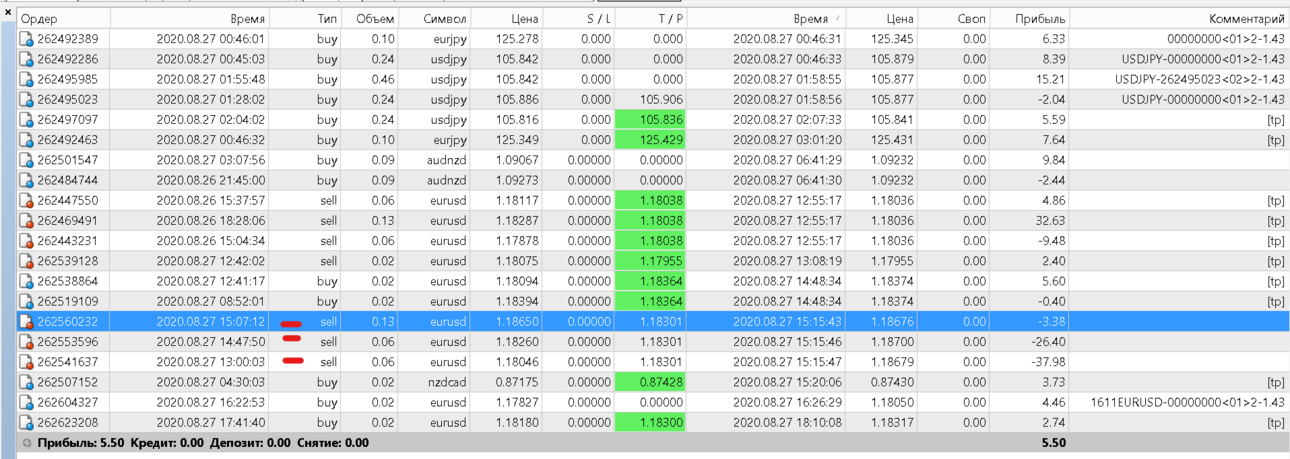Image resolution: width=1290 pixels, height=459 pixels.
Task: Click the sell order icon for 262469491
Action: pyautogui.click(x=27, y=221)
